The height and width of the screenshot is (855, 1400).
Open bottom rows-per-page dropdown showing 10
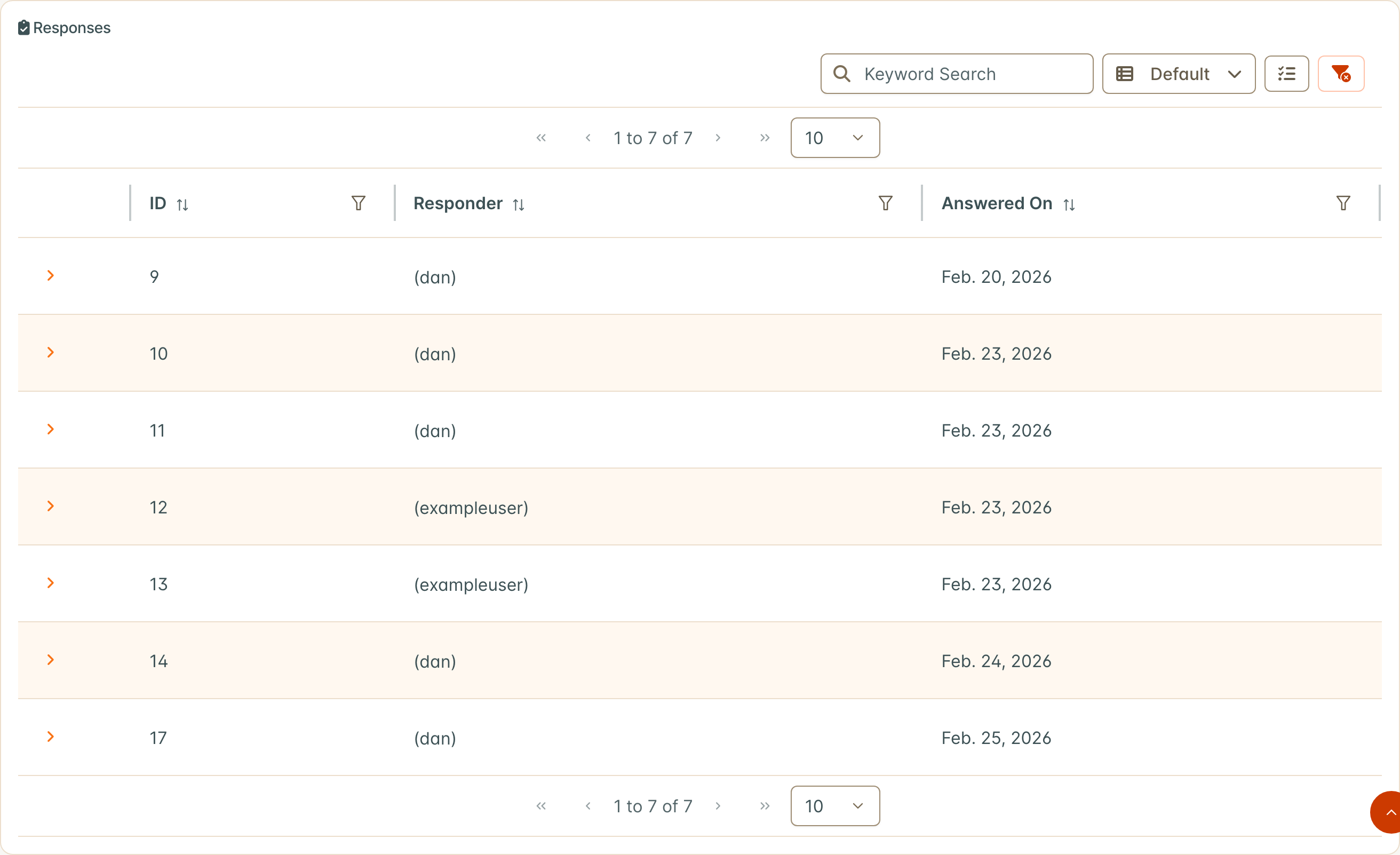pos(834,806)
